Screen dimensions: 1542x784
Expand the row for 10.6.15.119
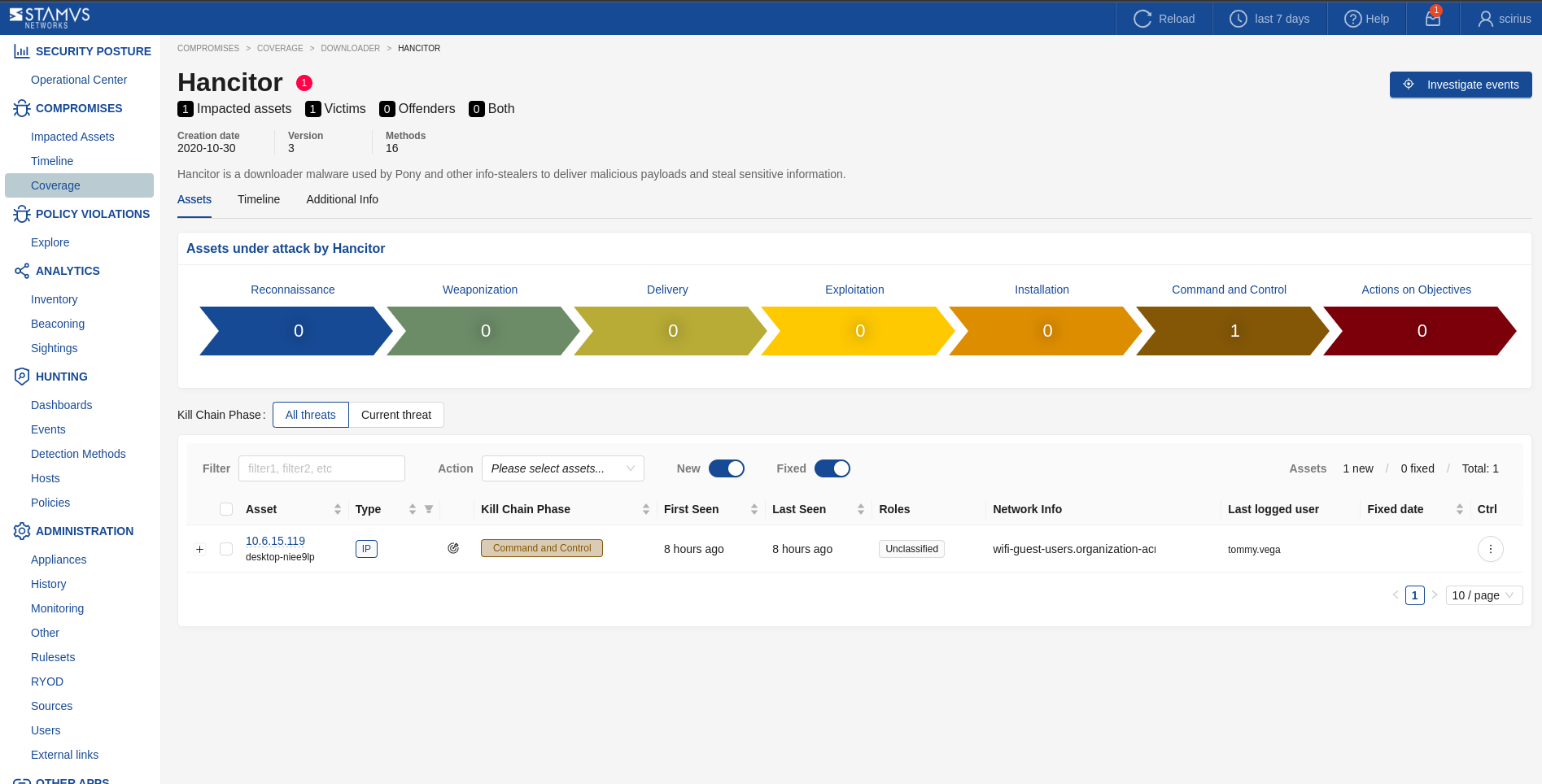[x=200, y=549]
